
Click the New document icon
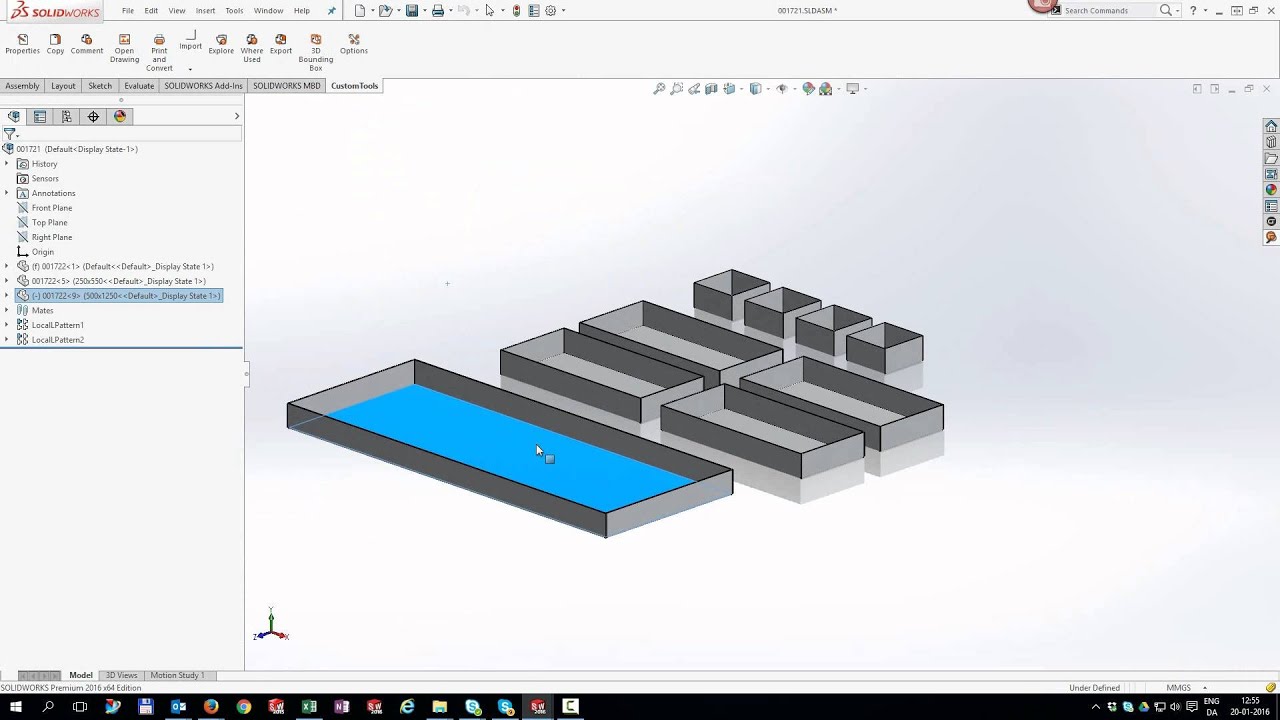pyautogui.click(x=360, y=10)
